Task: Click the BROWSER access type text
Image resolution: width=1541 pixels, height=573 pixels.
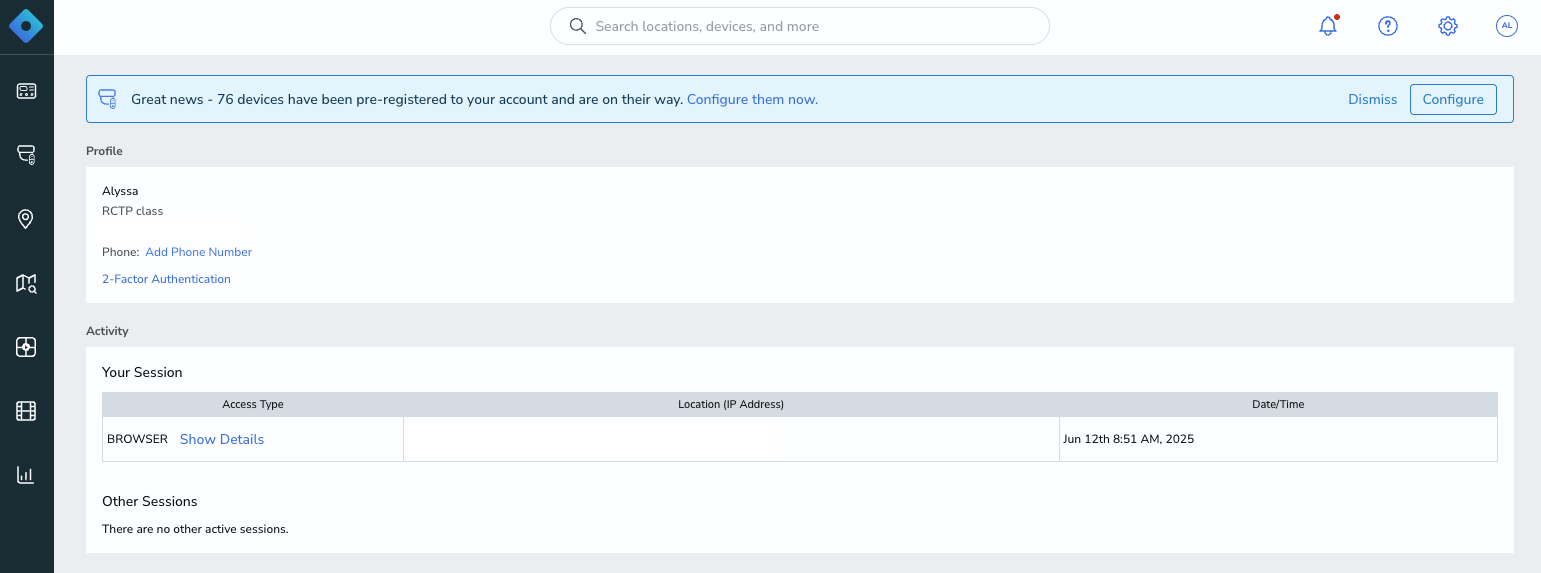Action: coord(137,439)
